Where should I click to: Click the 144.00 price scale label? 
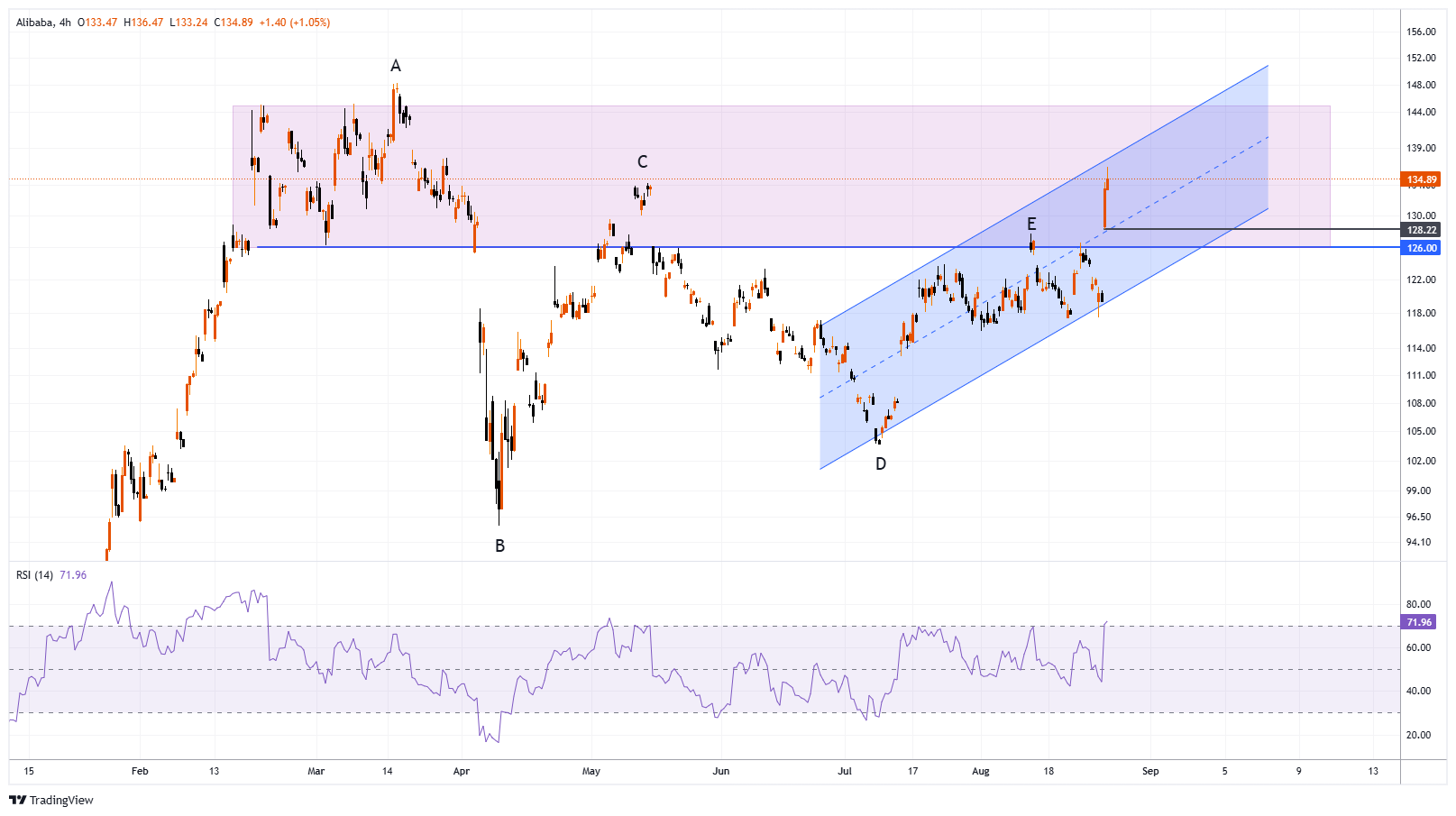pos(1421,112)
